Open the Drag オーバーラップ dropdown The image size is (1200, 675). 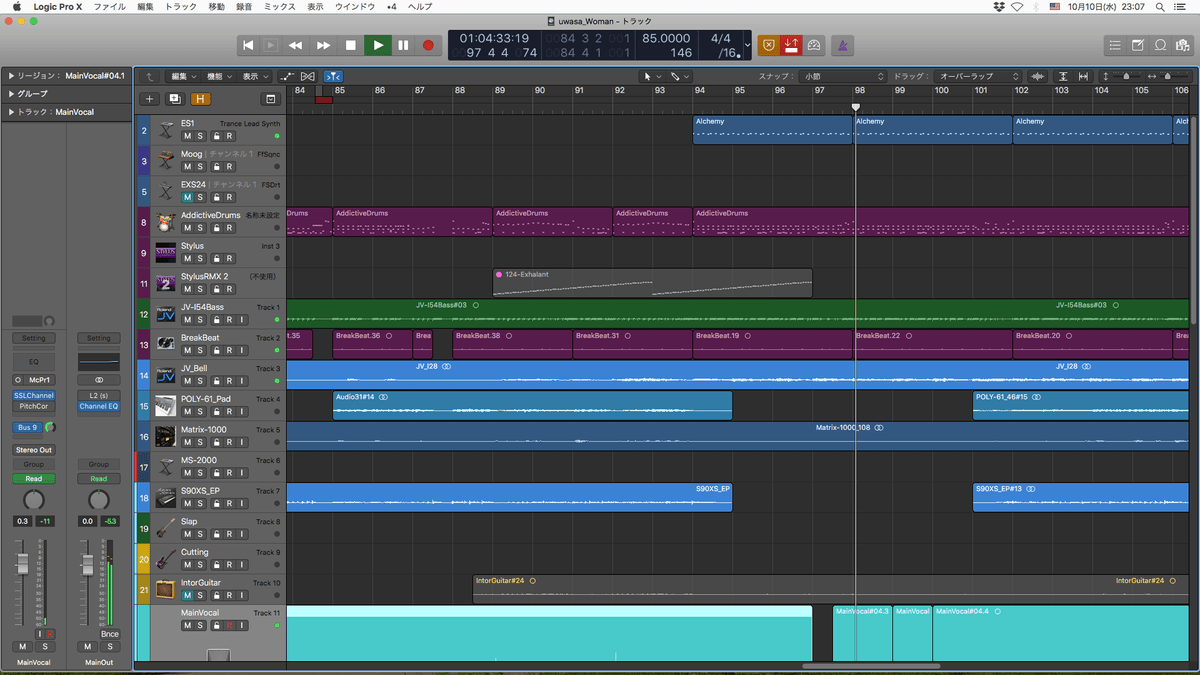coord(979,76)
